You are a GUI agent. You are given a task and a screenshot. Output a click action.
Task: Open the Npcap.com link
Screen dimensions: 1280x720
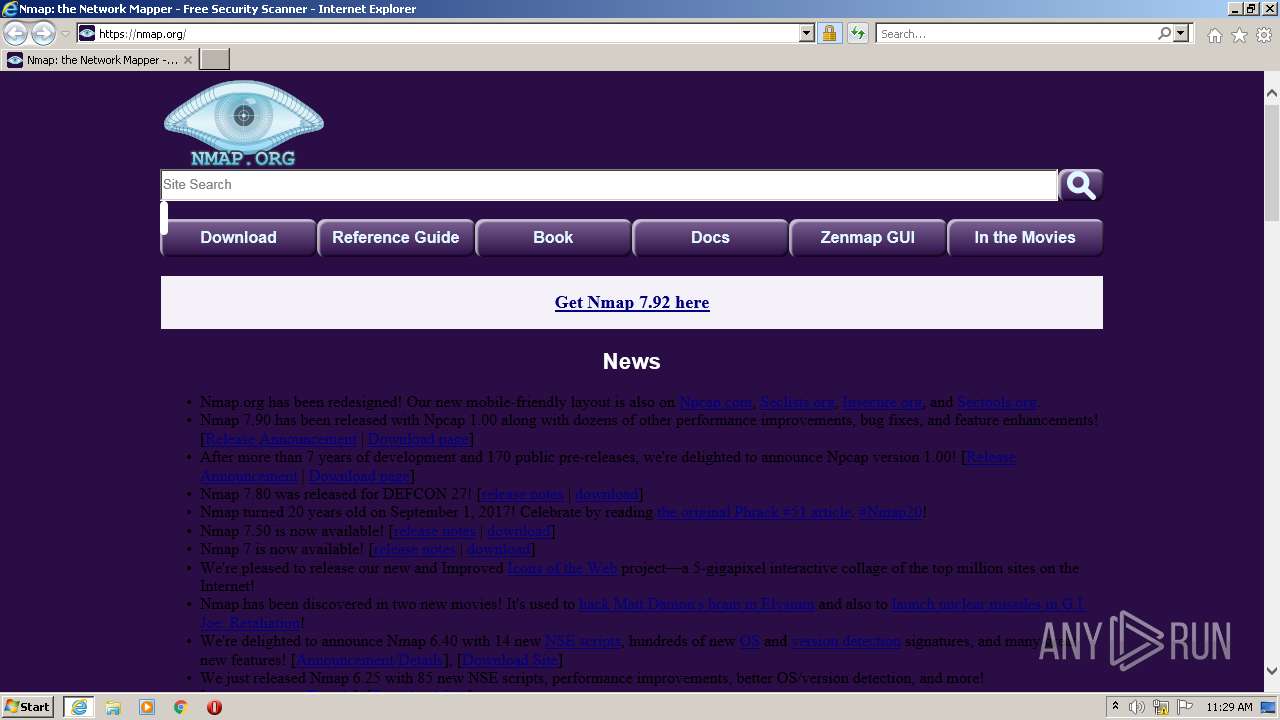(715, 403)
